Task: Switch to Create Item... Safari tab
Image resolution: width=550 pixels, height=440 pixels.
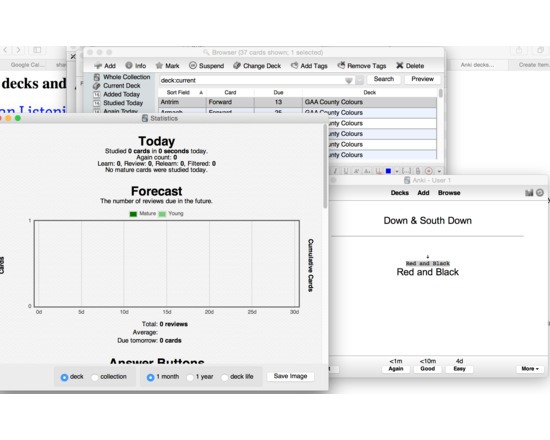Action: pyautogui.click(x=534, y=65)
